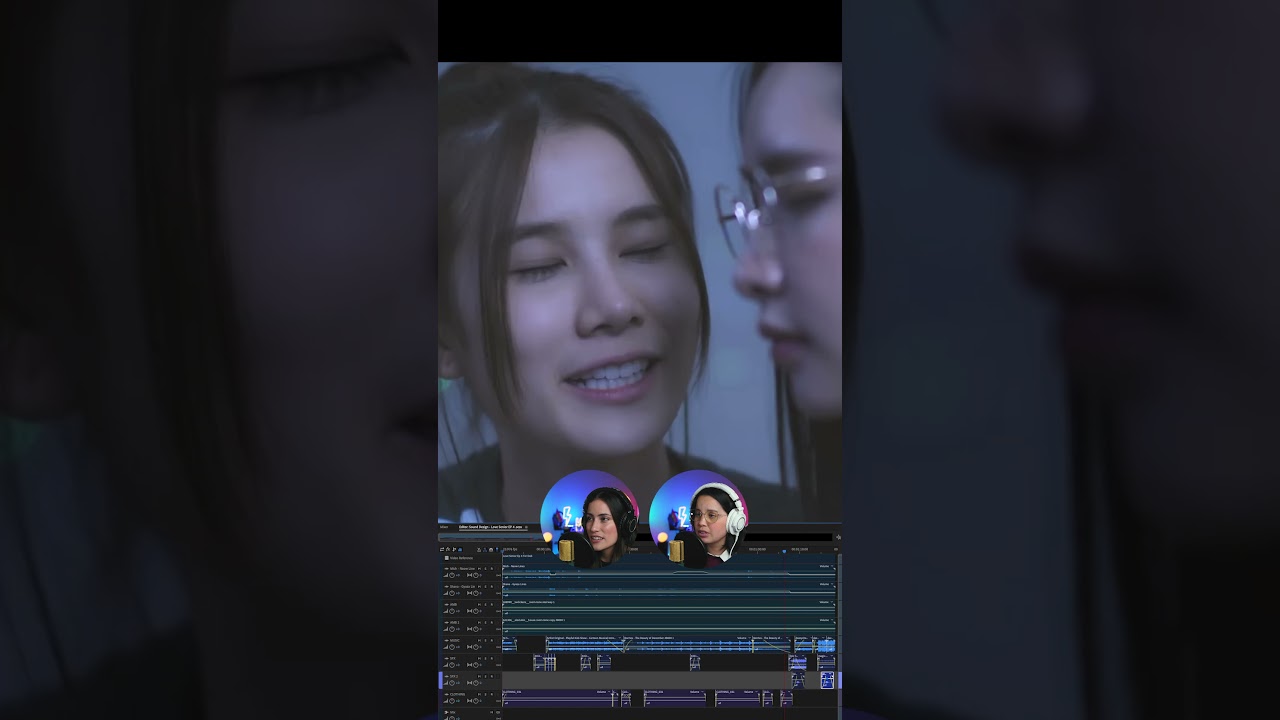
Task: Click the AMB 2 track pan knob
Action: click(x=475, y=629)
